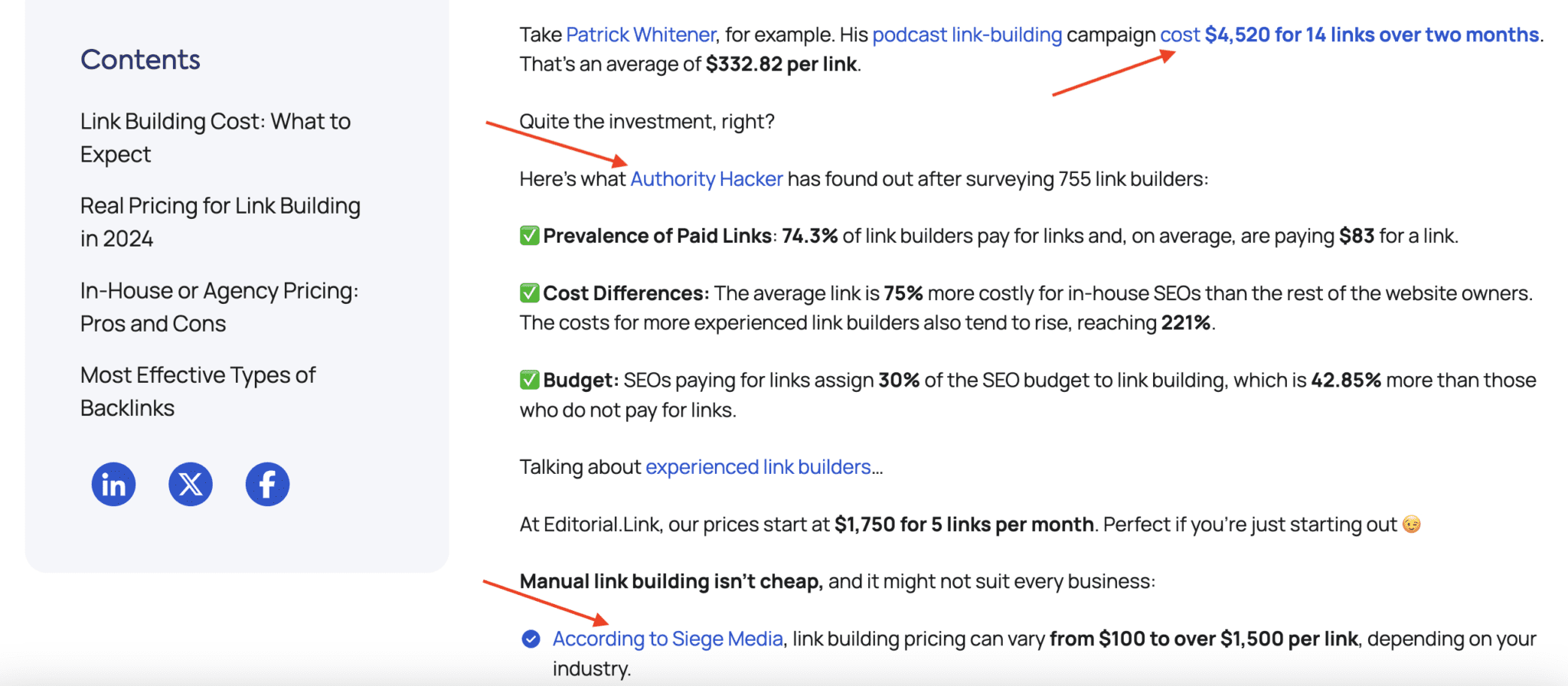Click the green checkmark beside Budget

click(528, 379)
